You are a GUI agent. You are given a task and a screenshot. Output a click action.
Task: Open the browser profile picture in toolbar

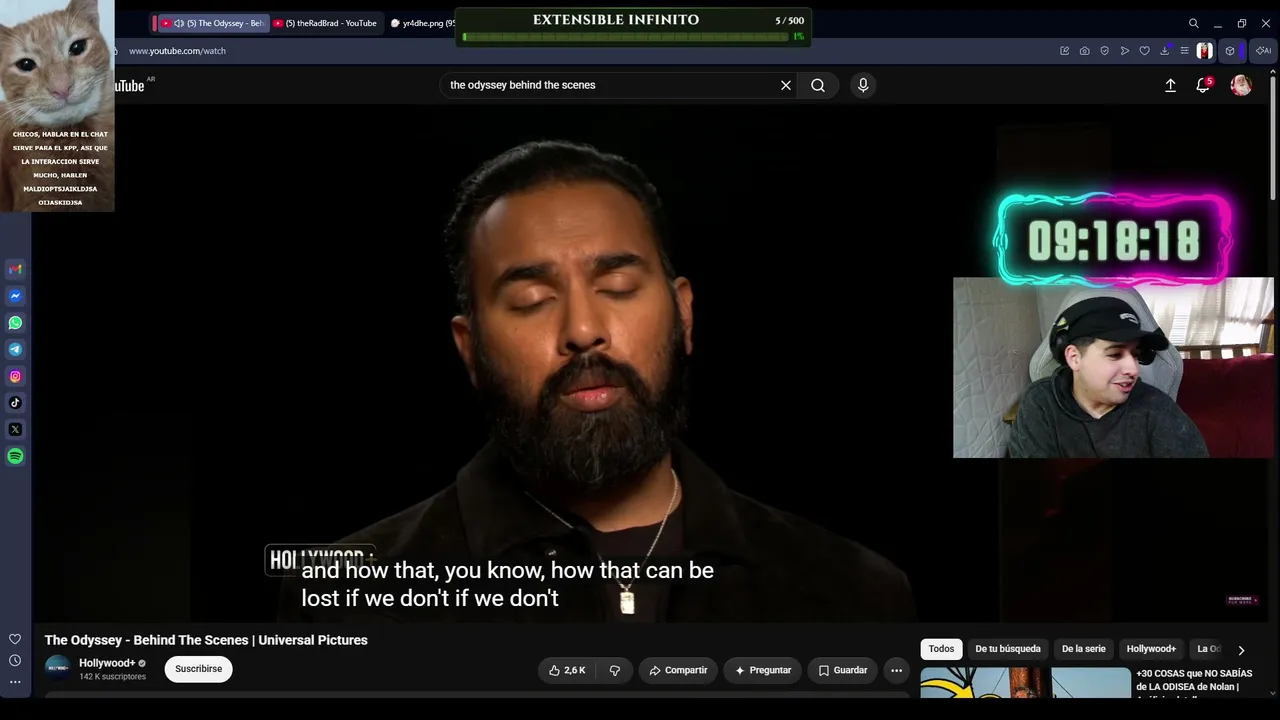point(1204,51)
